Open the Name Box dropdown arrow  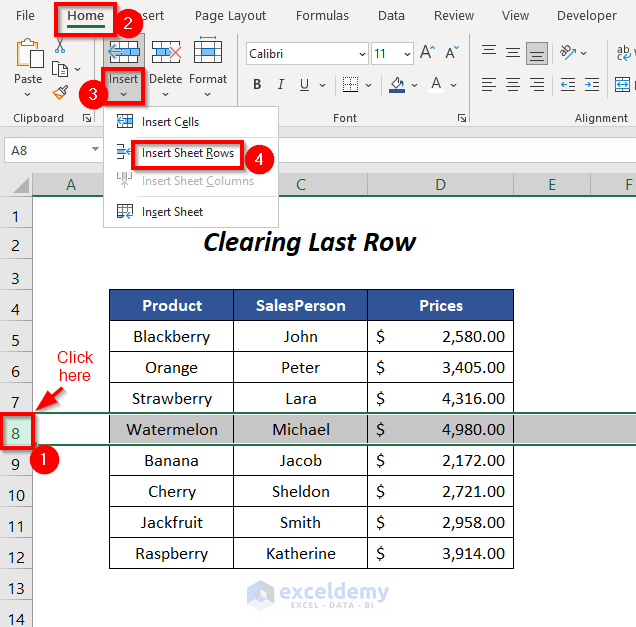[95, 149]
